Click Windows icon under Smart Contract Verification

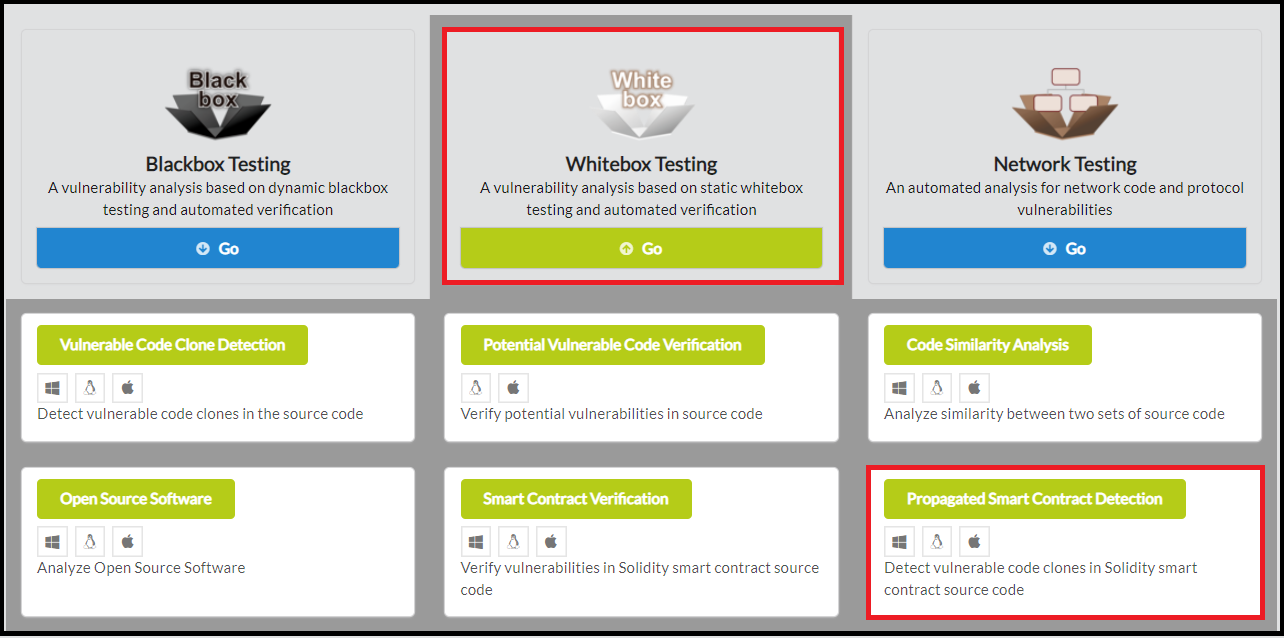pos(476,542)
